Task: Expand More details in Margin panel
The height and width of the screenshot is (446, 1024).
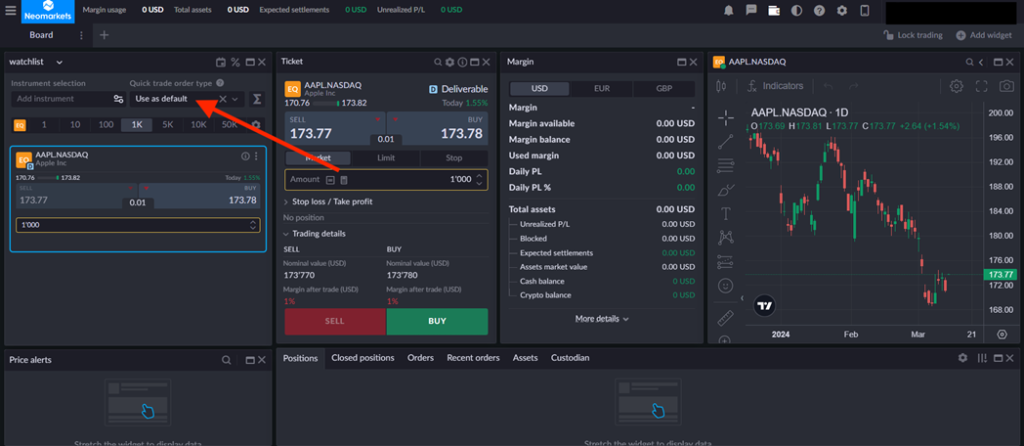Action: (x=602, y=319)
